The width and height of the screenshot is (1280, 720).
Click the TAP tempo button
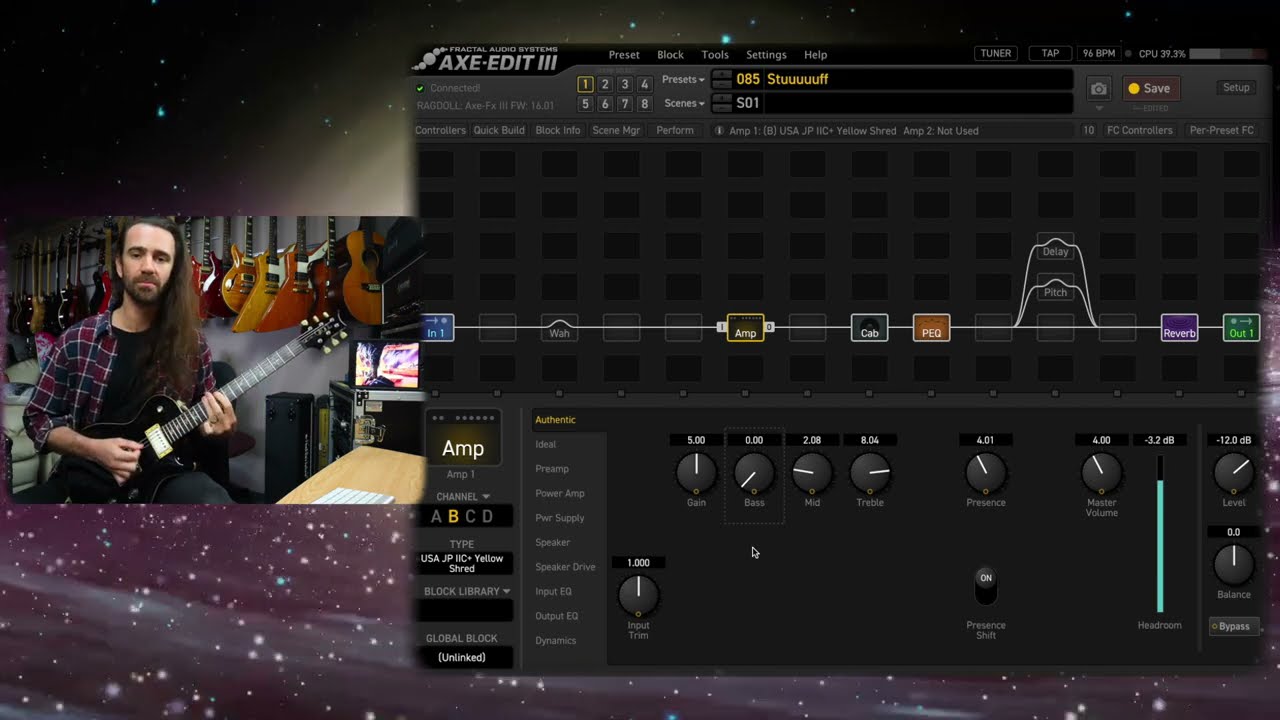tap(1050, 54)
